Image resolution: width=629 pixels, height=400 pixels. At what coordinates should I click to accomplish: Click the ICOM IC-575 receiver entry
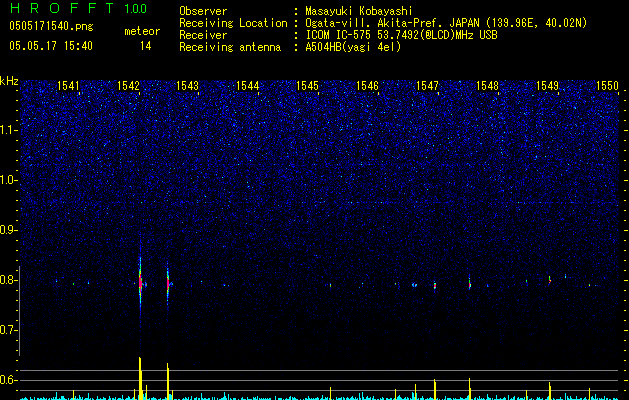401,35
